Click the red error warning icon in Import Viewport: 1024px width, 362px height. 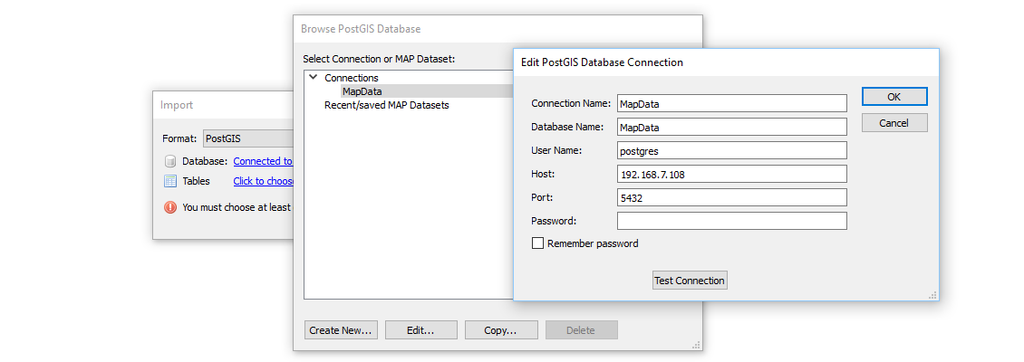[x=170, y=207]
